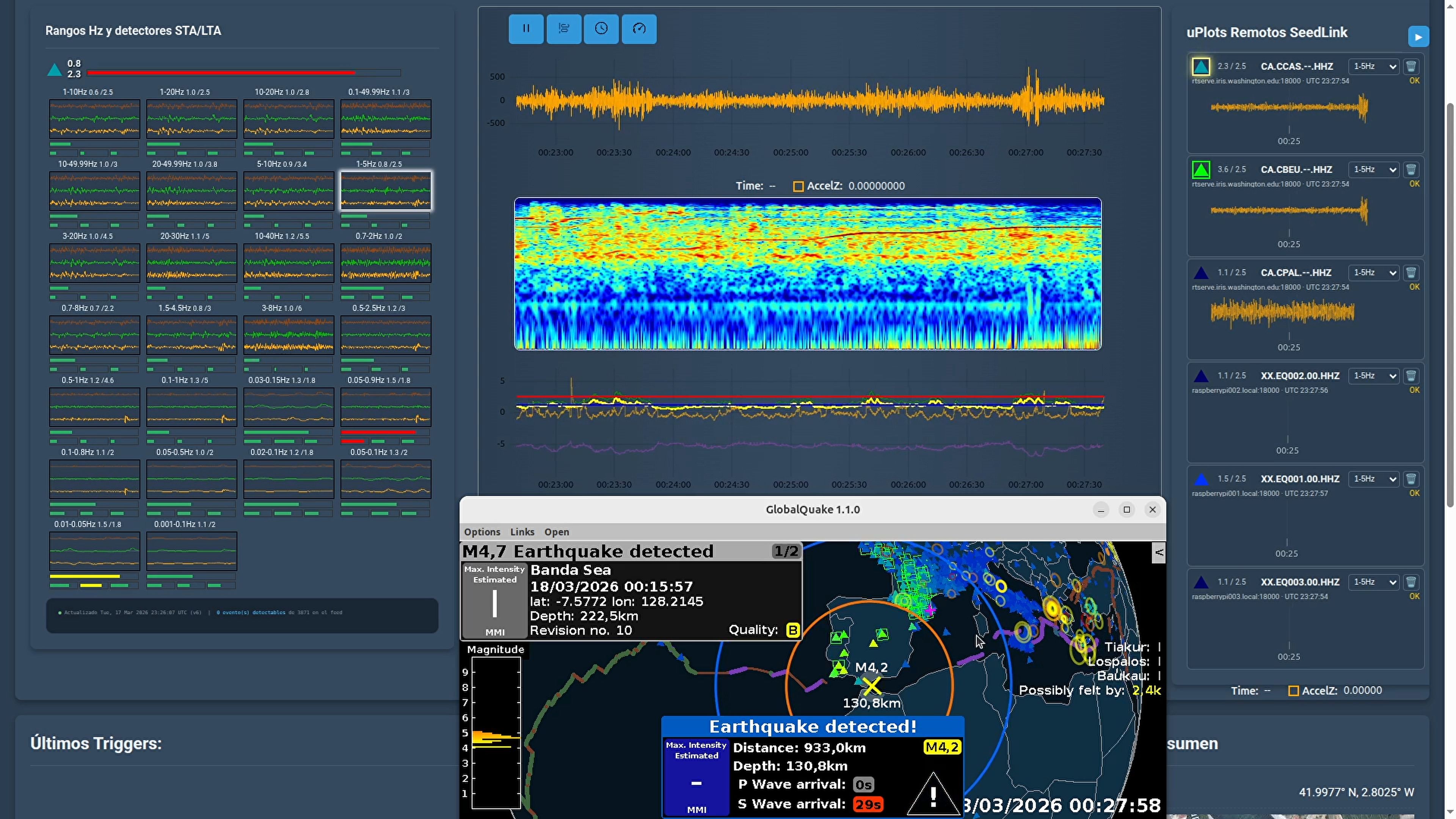Open the Options menu in GlobalQuake

[482, 532]
